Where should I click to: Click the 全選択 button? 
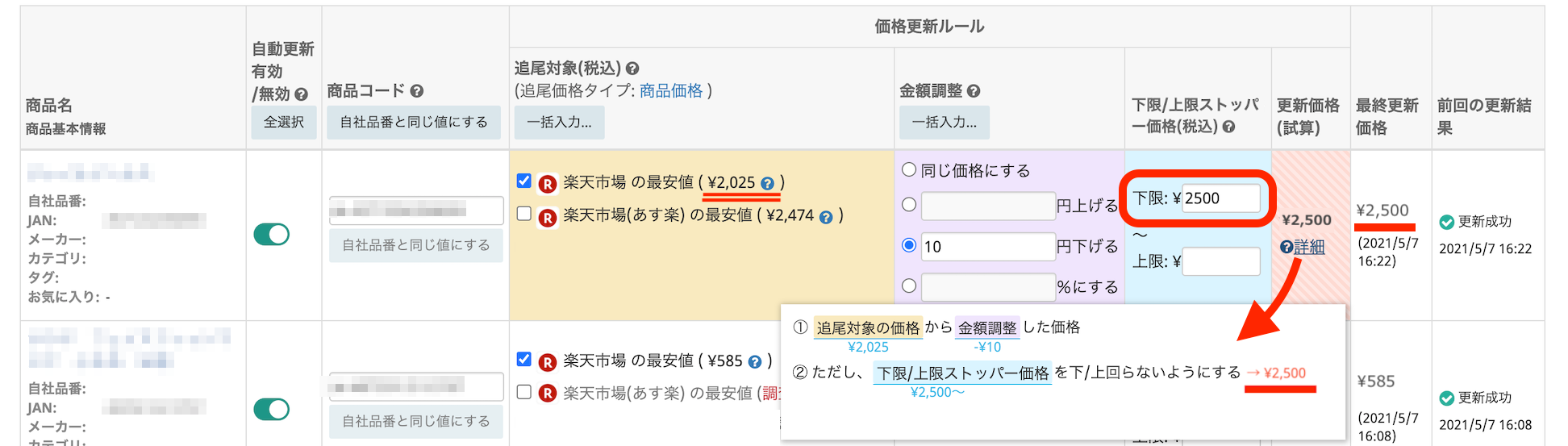(x=284, y=122)
